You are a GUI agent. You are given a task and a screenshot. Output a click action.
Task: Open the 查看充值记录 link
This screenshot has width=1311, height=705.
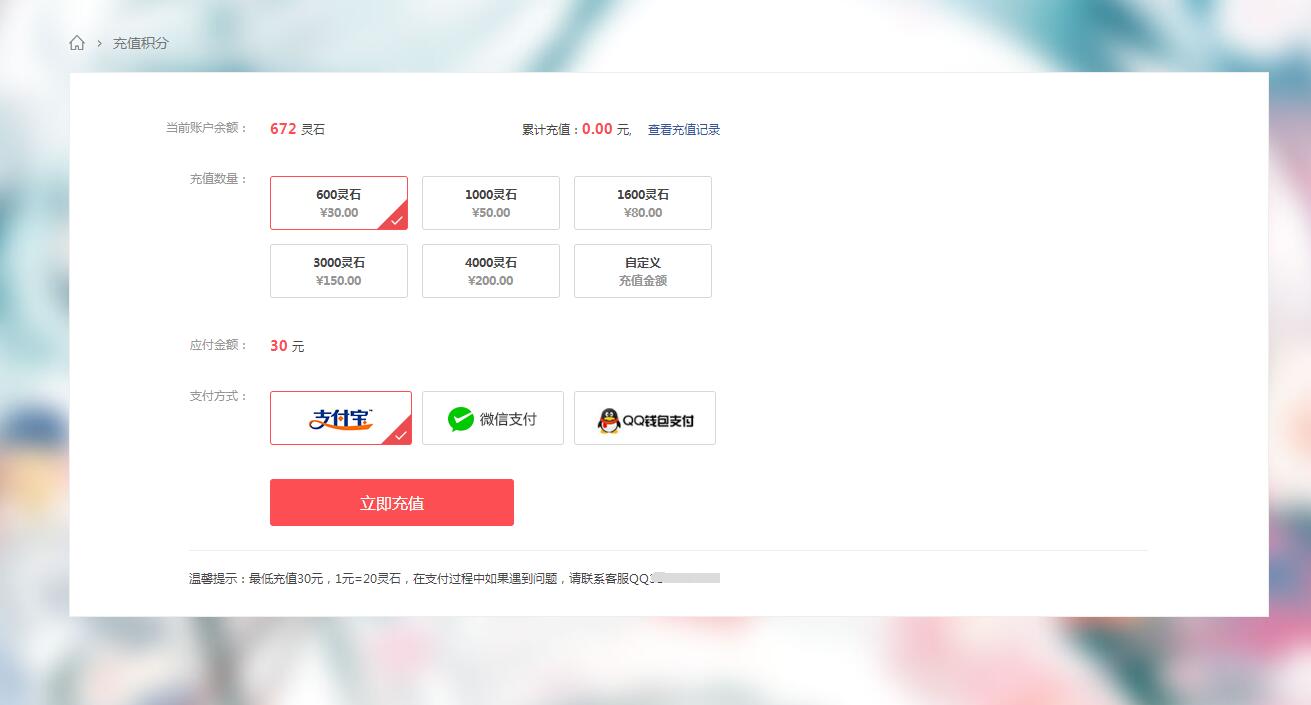[683, 130]
